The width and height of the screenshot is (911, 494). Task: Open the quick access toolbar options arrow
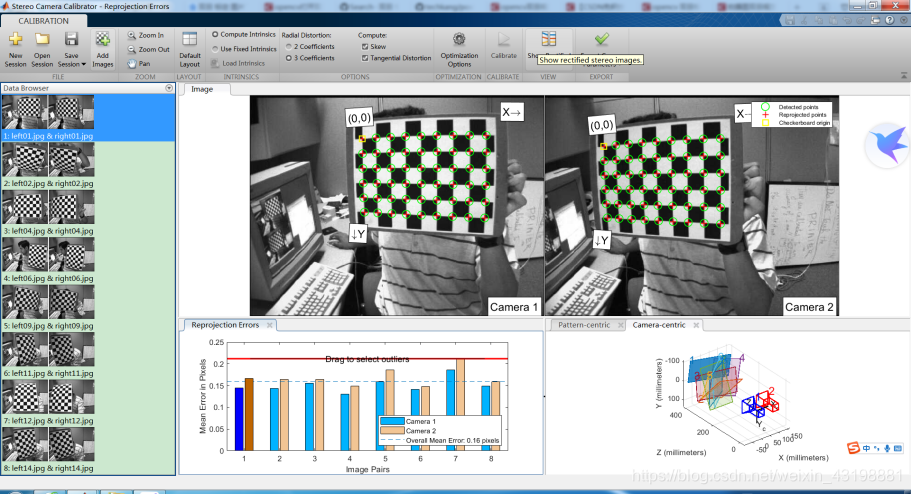[902, 20]
